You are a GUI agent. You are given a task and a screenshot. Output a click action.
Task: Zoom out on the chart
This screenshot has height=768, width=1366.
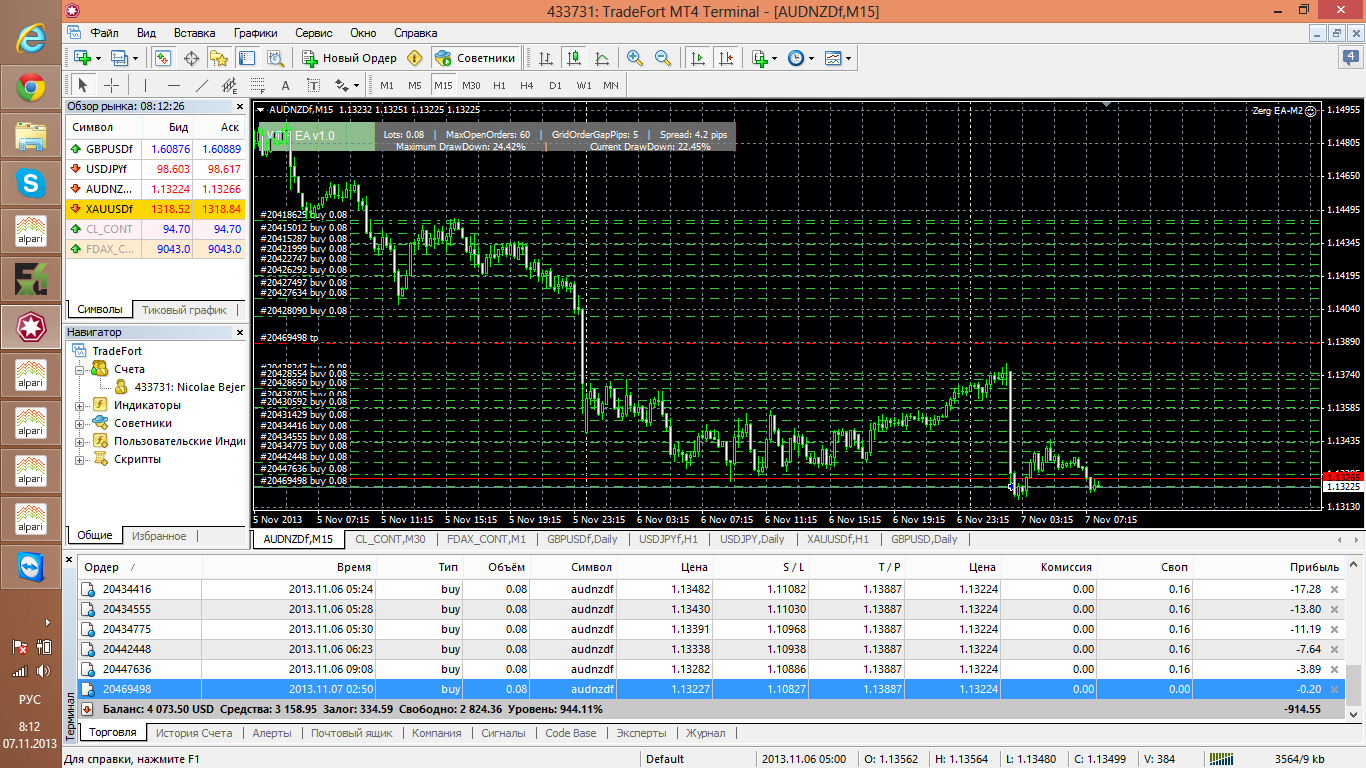tap(662, 58)
